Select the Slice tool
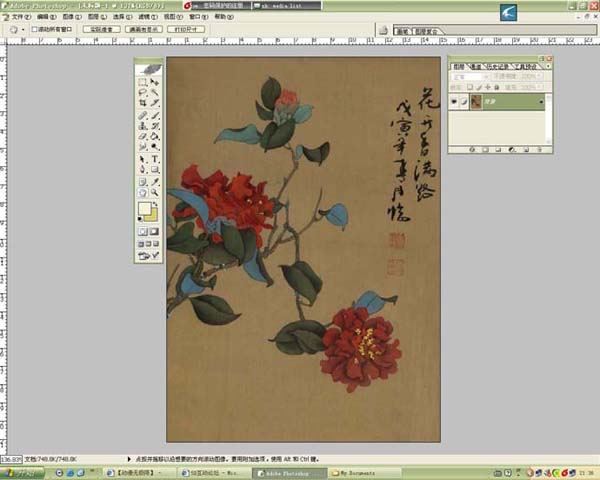The width and height of the screenshot is (600, 480). tap(155, 103)
